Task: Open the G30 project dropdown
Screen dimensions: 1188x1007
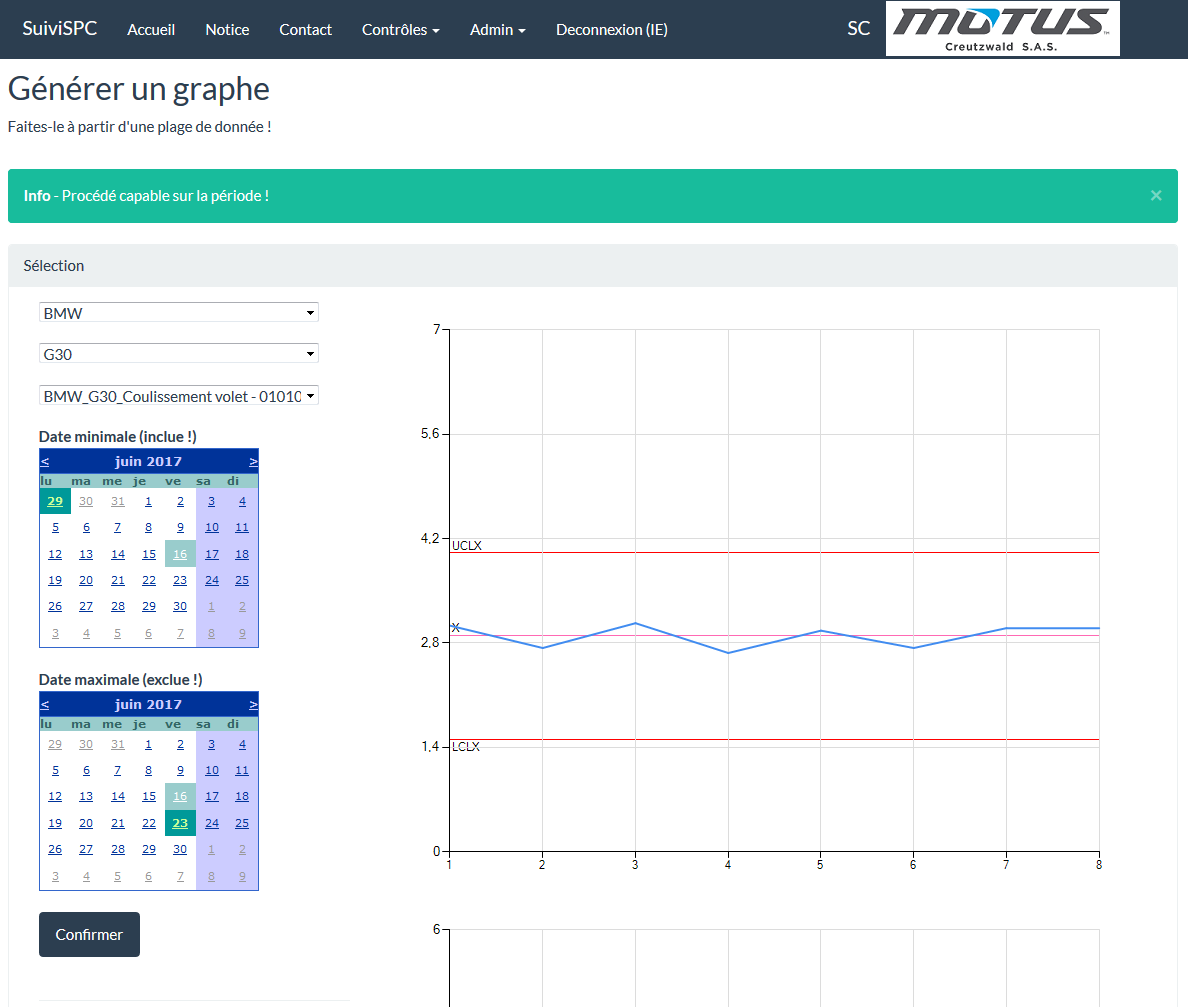Action: coord(179,354)
